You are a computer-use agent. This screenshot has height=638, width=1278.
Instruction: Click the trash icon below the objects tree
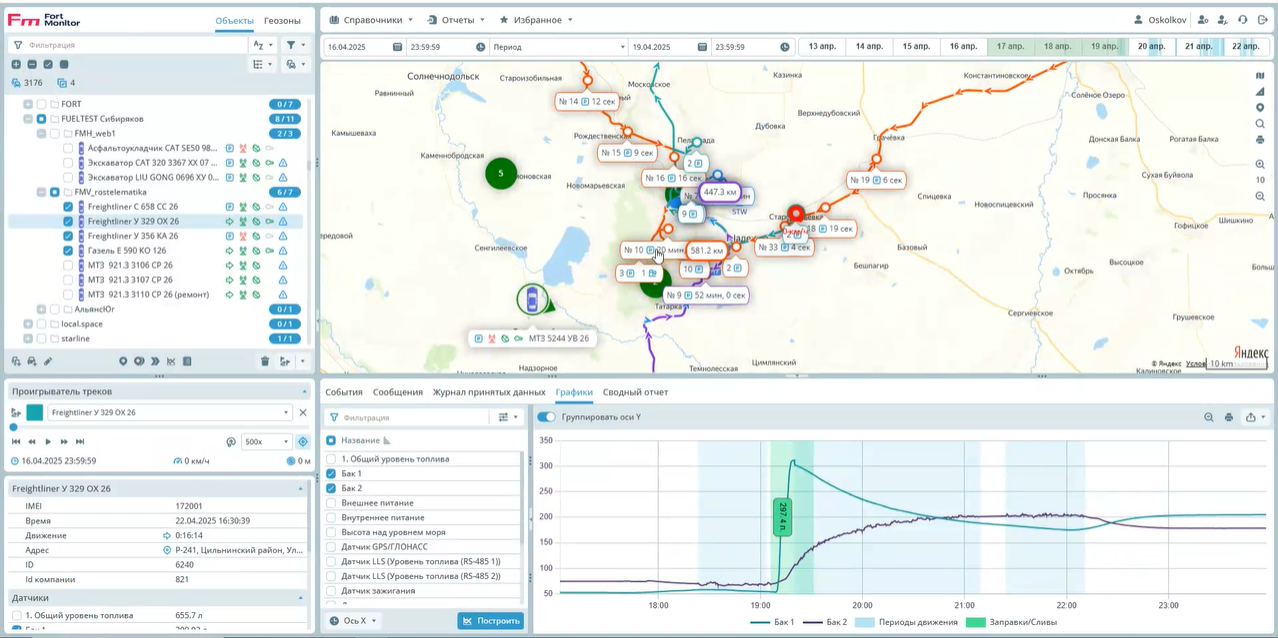tap(265, 361)
